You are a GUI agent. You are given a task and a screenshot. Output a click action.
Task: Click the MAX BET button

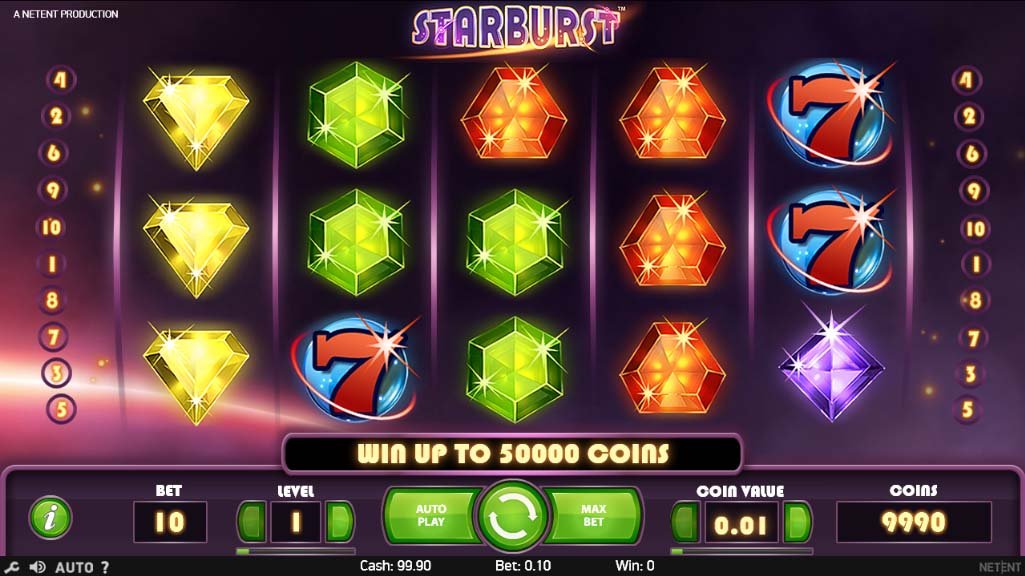pyautogui.click(x=594, y=516)
